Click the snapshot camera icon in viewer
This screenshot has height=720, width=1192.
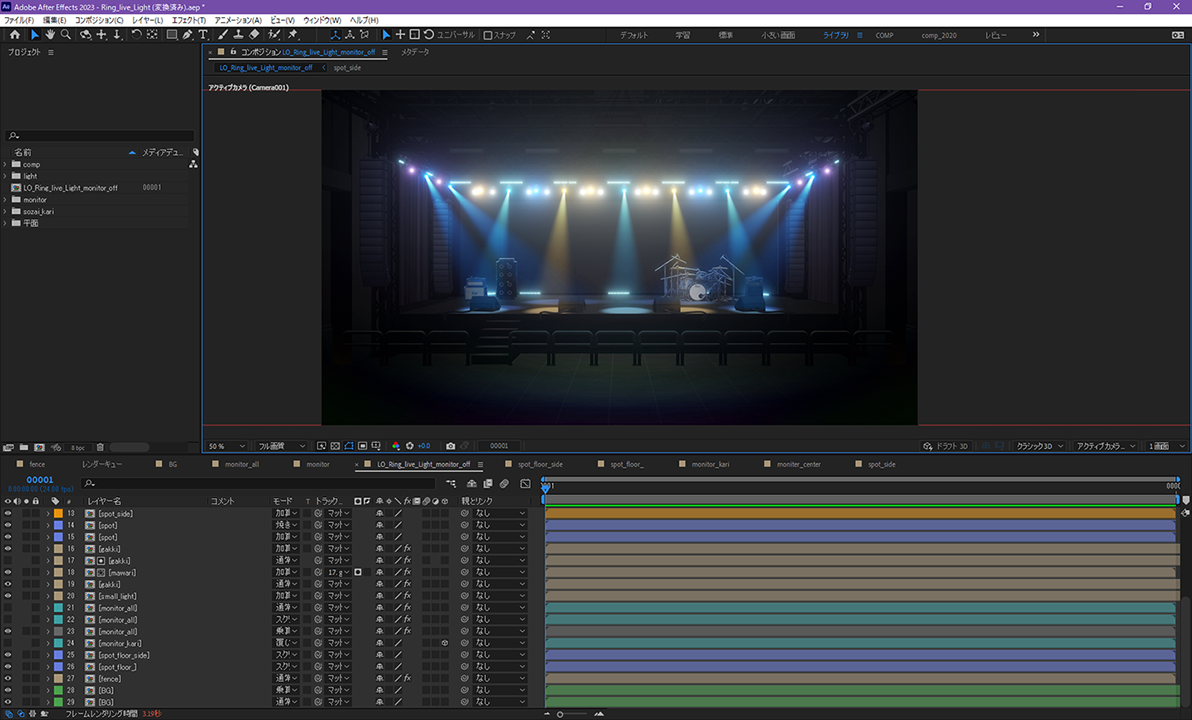[x=451, y=446]
